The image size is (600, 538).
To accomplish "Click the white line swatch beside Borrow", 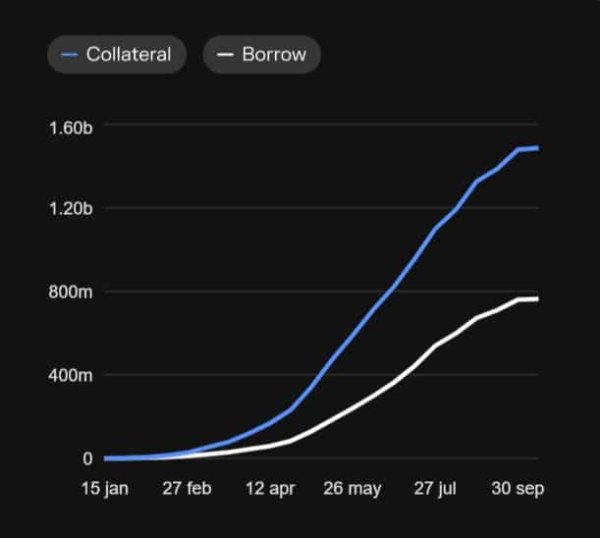I will (x=225, y=55).
